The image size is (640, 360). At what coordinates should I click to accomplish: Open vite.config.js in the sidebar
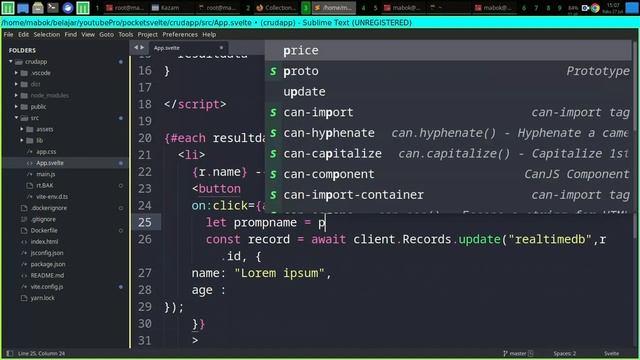coord(47,287)
